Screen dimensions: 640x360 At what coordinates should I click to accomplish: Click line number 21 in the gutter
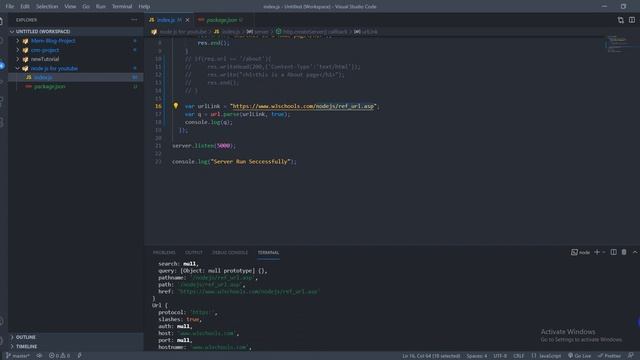click(158, 146)
